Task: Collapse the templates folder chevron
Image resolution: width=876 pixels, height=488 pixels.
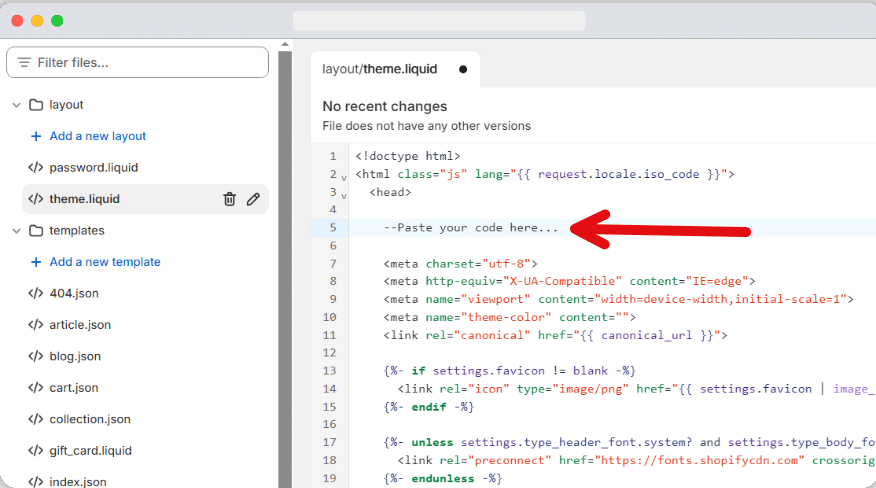Action: click(17, 231)
